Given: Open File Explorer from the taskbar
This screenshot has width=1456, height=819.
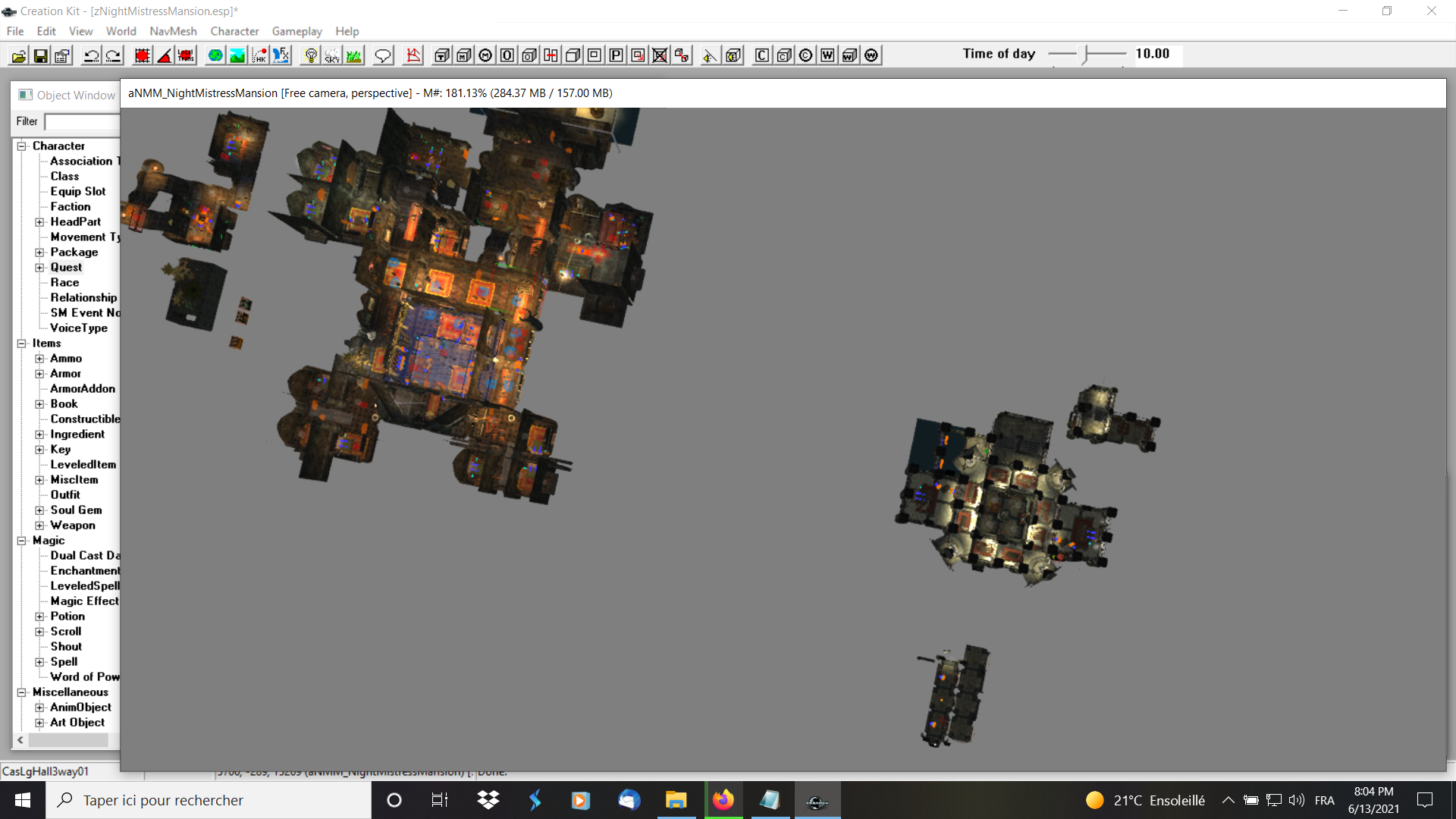Looking at the screenshot, I should pyautogui.click(x=676, y=800).
